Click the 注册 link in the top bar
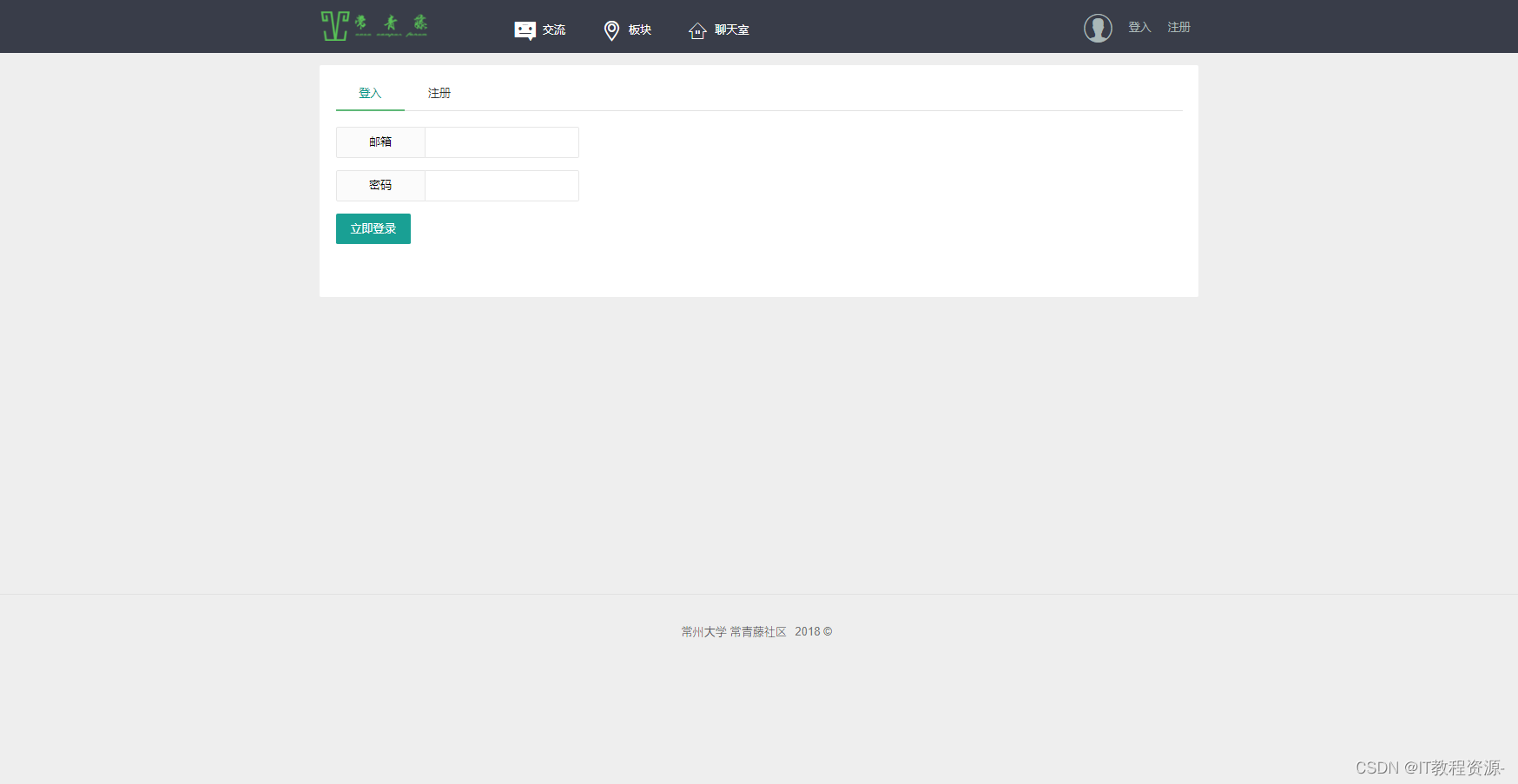1518x784 pixels. coord(1178,28)
